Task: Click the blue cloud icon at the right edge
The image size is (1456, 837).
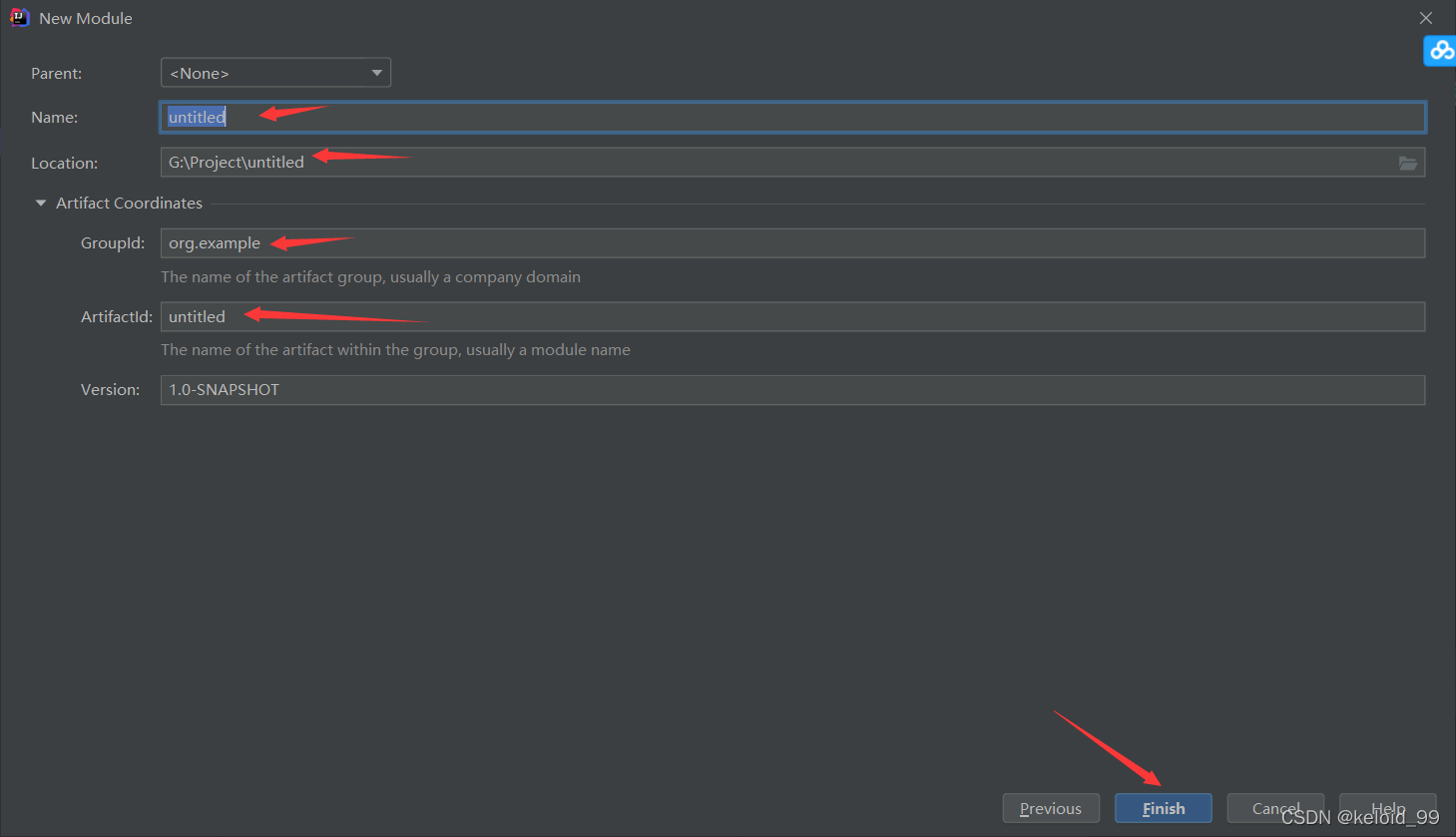Action: 1440,50
